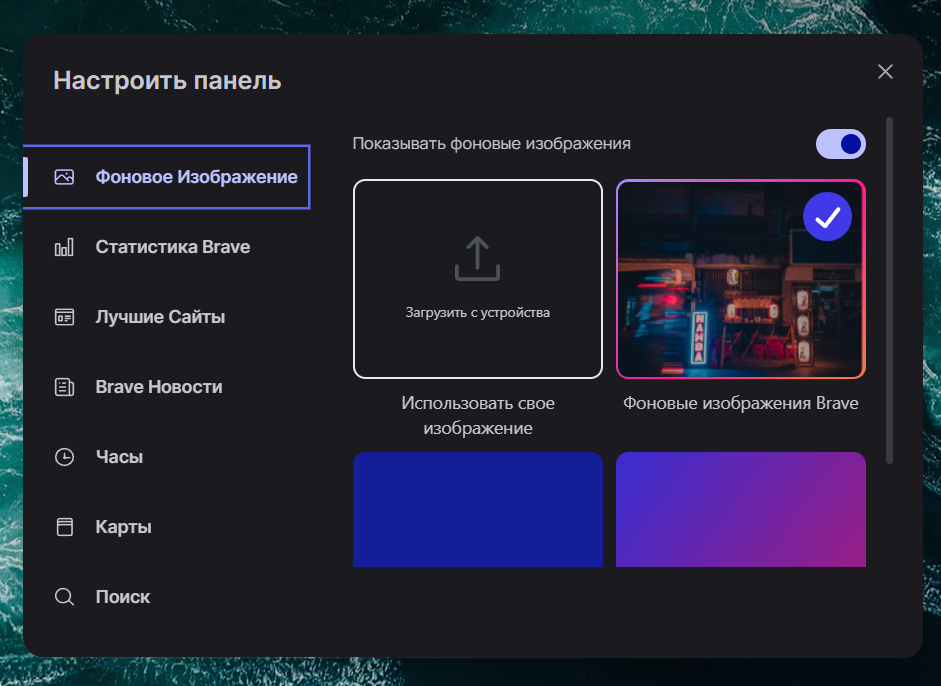This screenshot has height=686, width=941.
Task: Click the Brave Новости newspaper icon
Action: pos(64,387)
